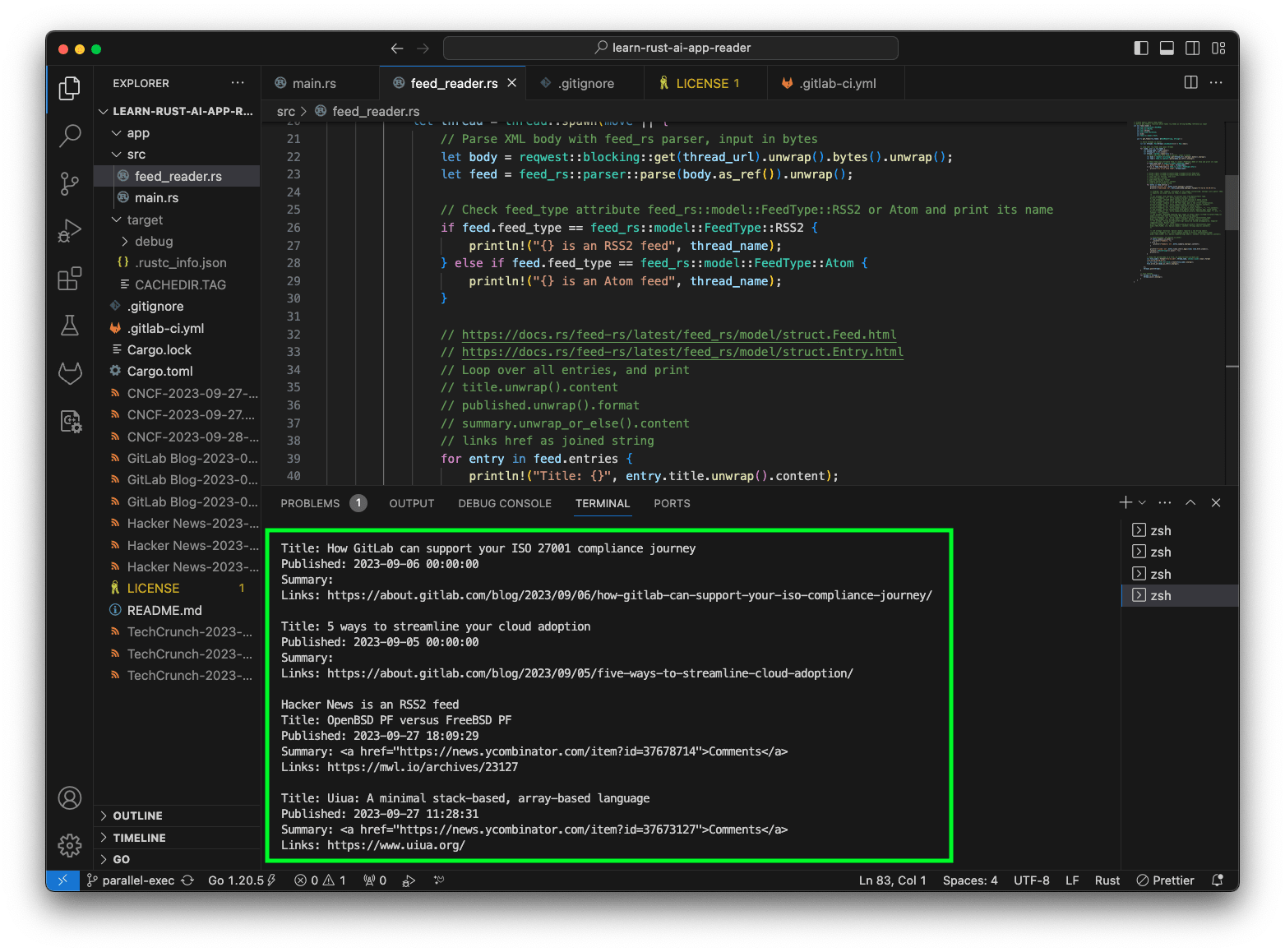
Task: Open the PROBLEMS panel tab
Action: point(323,503)
